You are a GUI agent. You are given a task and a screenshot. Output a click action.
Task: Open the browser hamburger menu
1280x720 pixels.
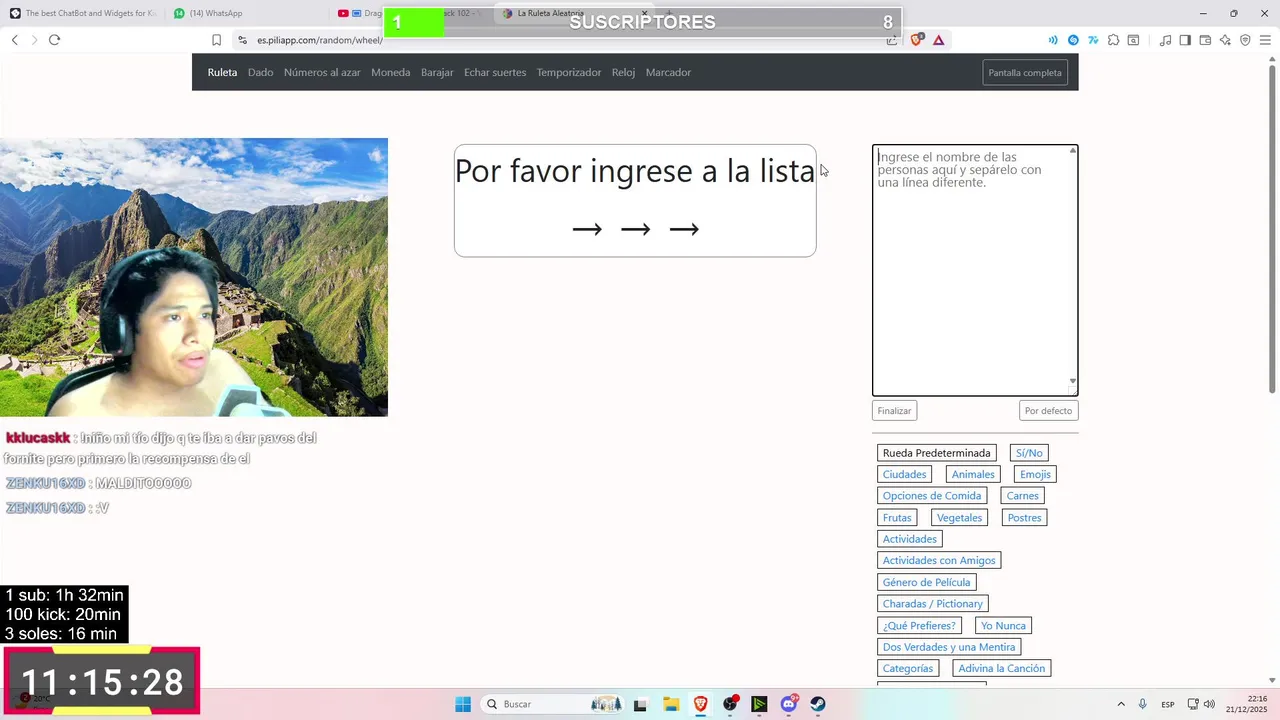pos(1265,40)
